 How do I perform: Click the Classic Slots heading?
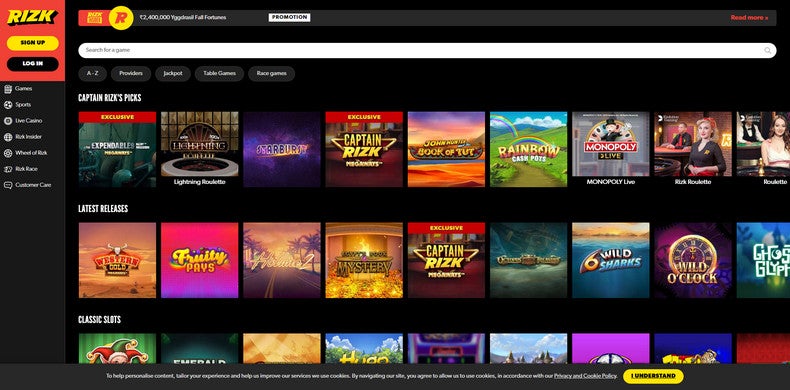click(99, 320)
